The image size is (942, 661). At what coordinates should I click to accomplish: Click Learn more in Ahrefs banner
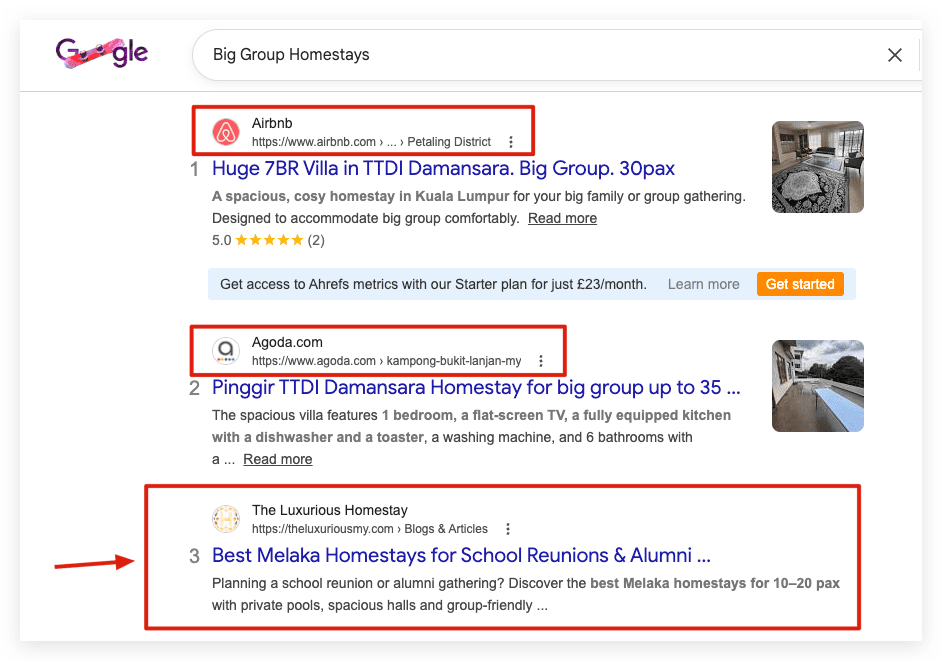click(703, 284)
